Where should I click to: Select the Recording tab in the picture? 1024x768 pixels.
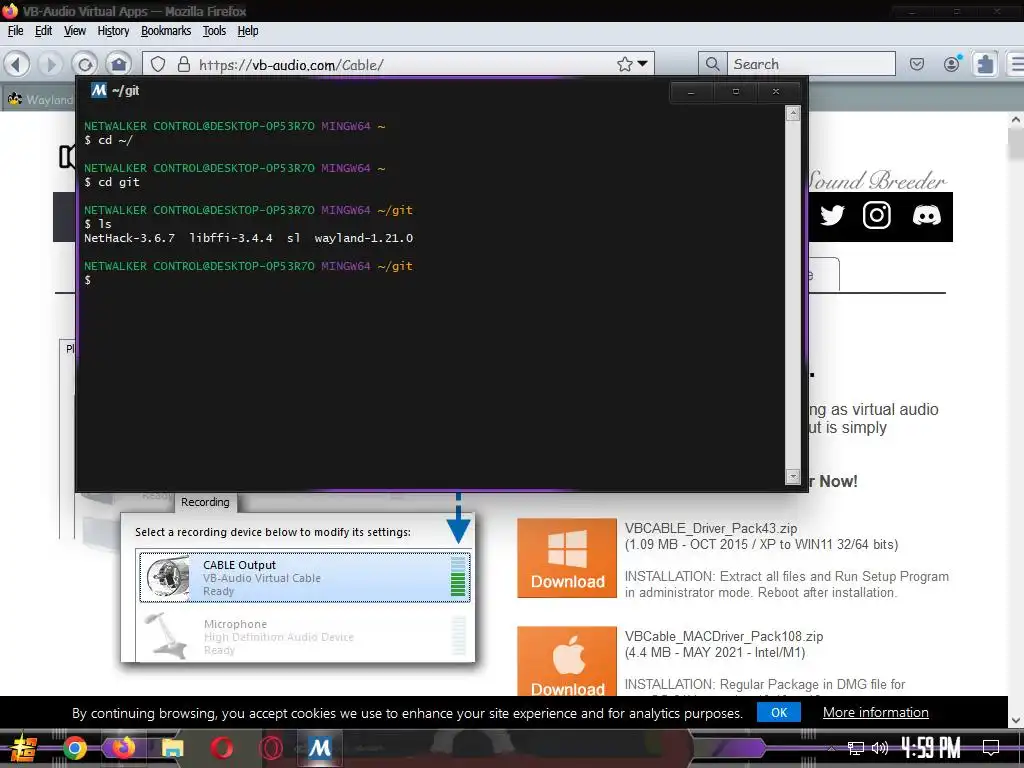coord(205,502)
